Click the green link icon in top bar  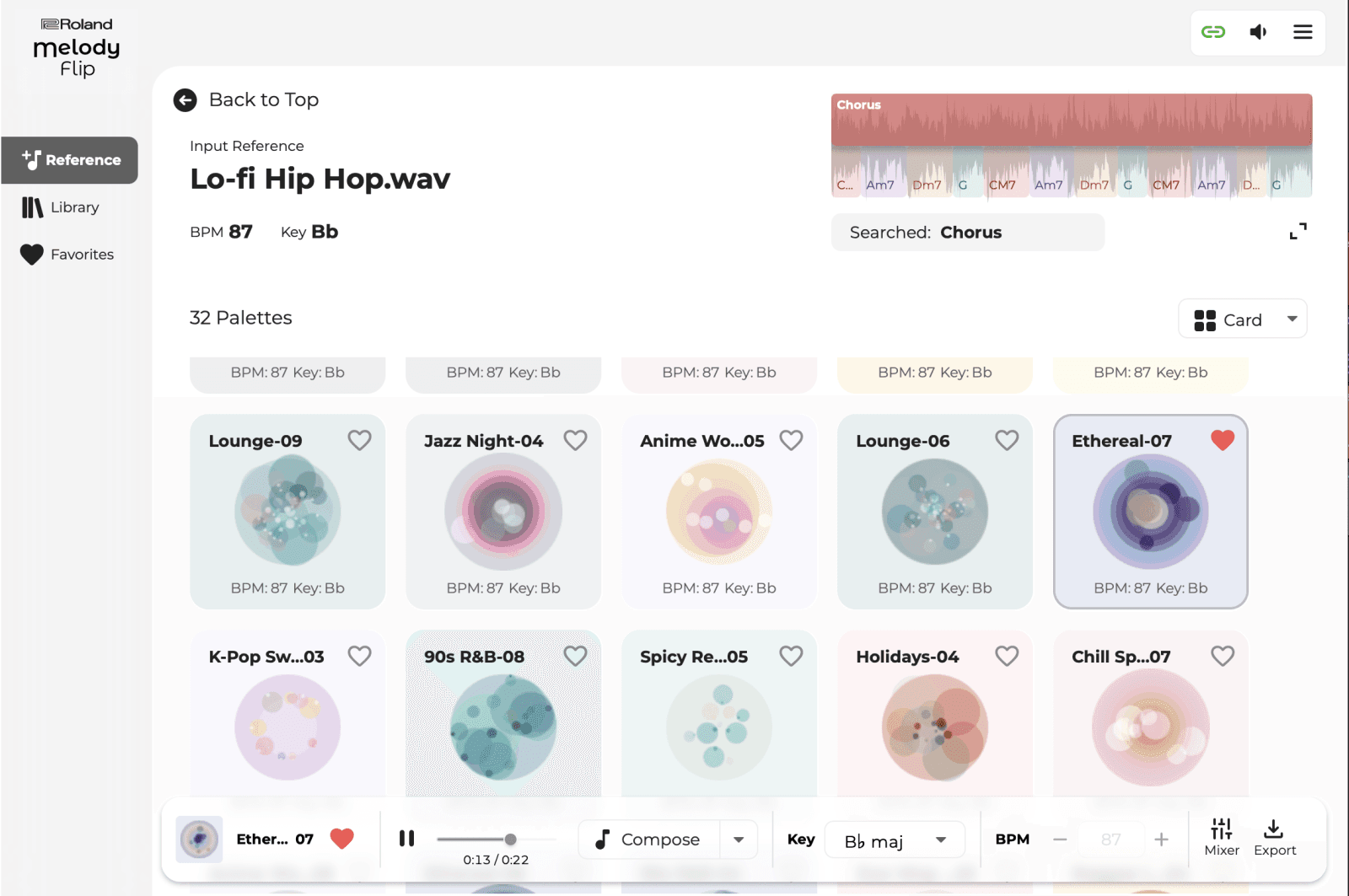tap(1212, 32)
